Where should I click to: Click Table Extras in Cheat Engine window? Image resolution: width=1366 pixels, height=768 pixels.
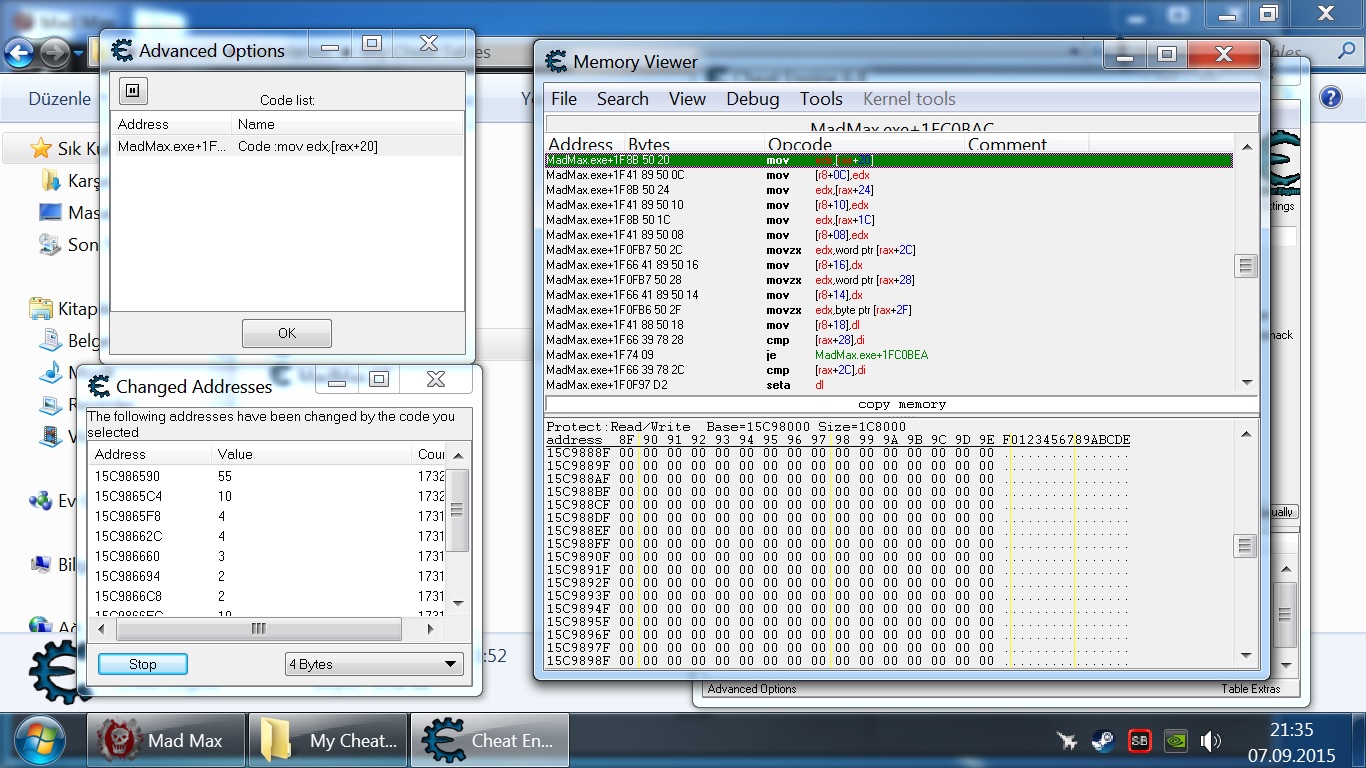tap(1250, 689)
